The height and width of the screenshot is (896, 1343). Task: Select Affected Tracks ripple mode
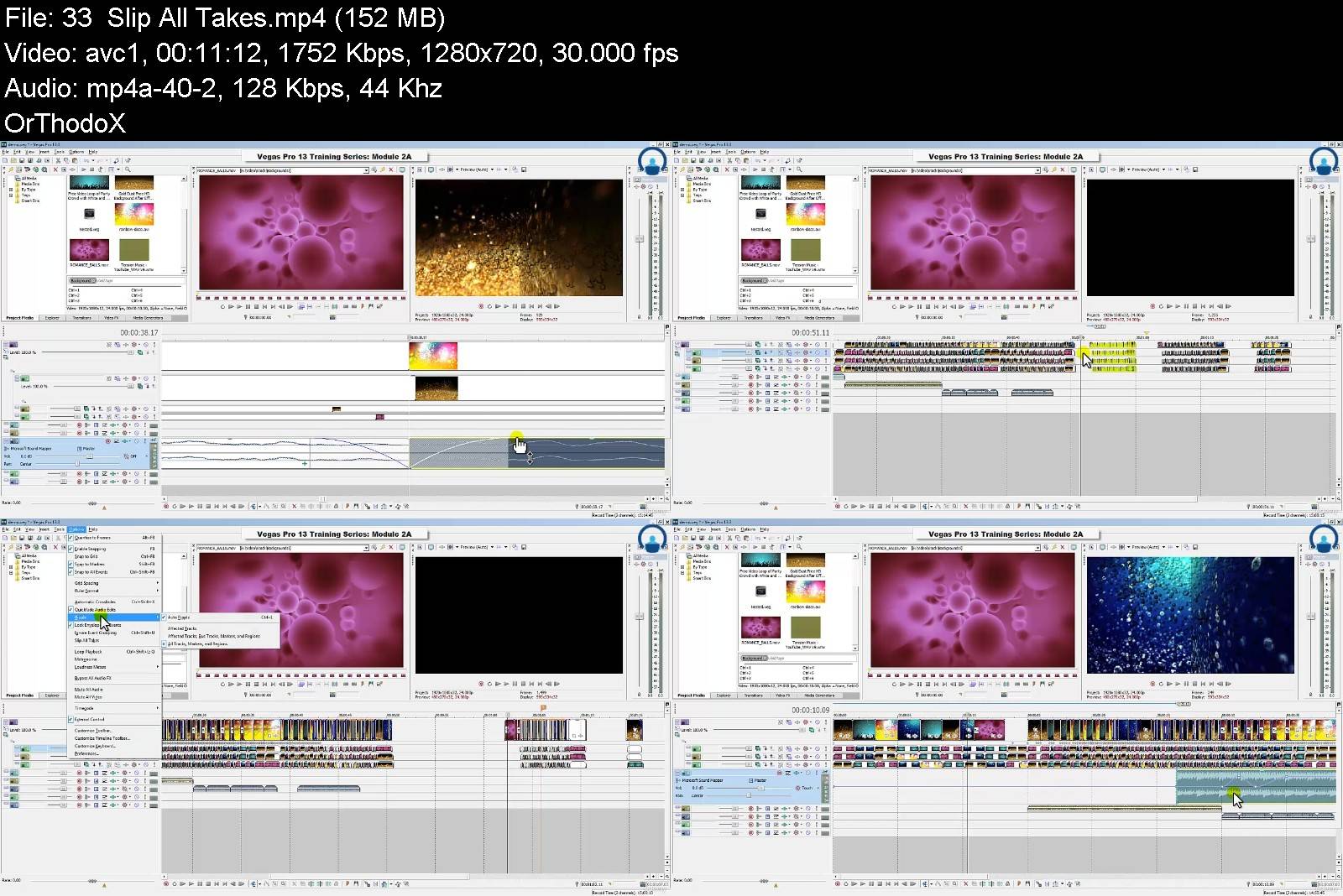pyautogui.click(x=221, y=628)
